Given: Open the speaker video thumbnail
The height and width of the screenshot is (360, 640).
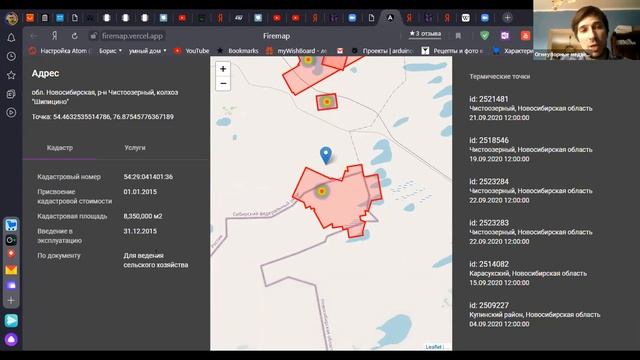Looking at the screenshot, I should pyautogui.click(x=587, y=30).
